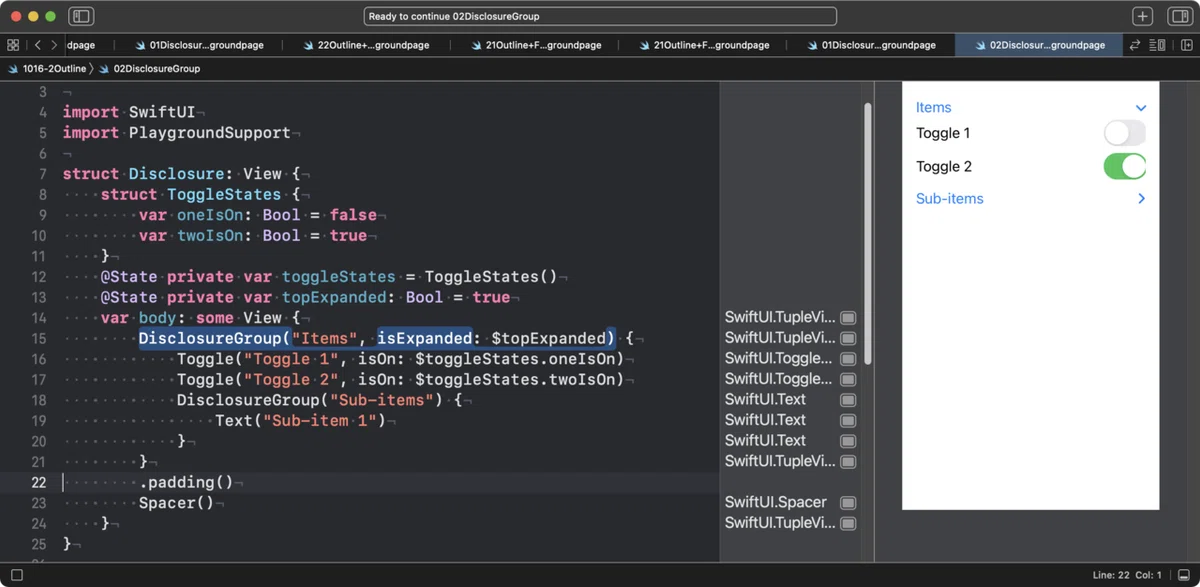Click the 02DisclosureGroup breadcrumb

pyautogui.click(x=157, y=69)
